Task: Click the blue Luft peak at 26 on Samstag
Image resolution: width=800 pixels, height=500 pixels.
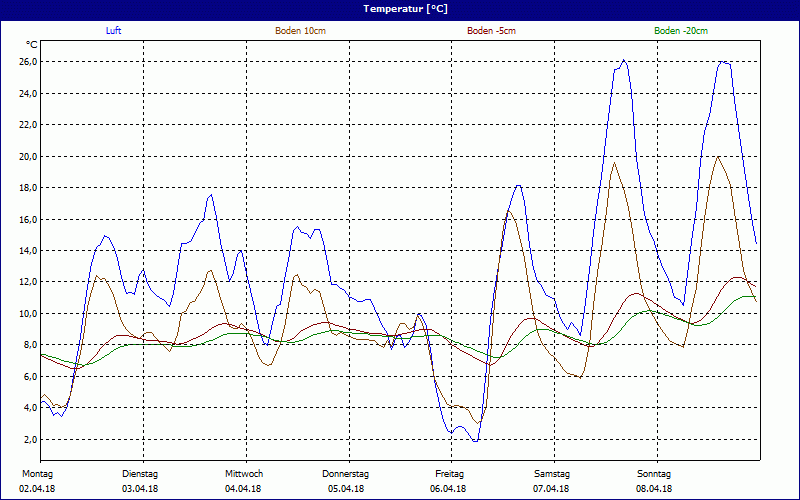Action: click(624, 60)
